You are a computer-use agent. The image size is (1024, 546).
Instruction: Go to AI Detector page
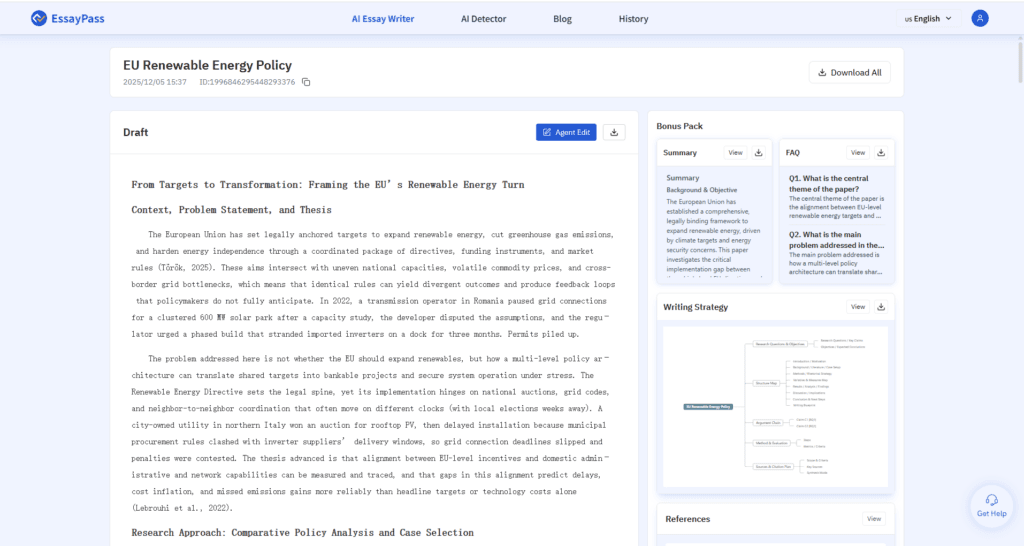pyautogui.click(x=483, y=19)
